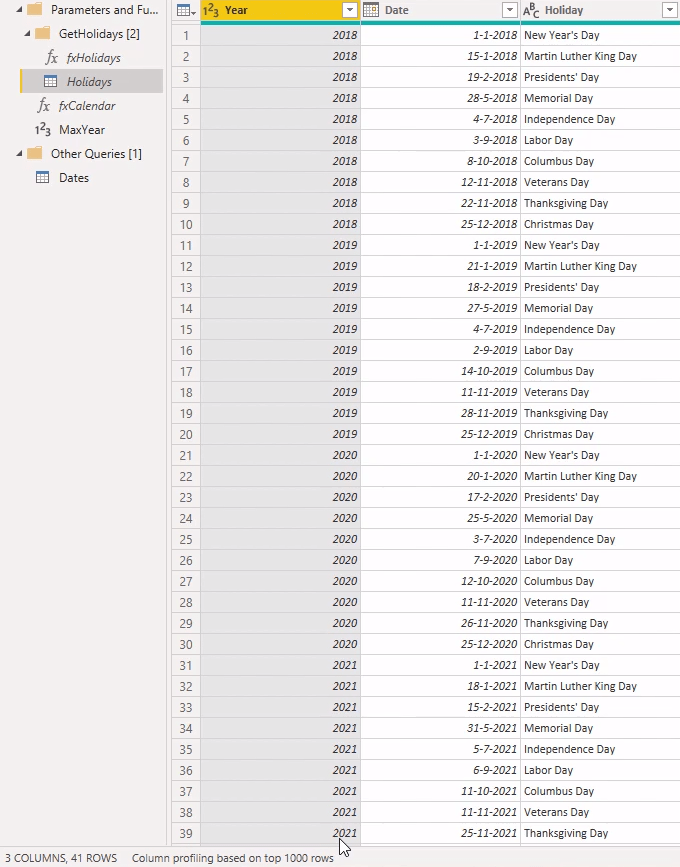Viewport: 680px width, 867px height.
Task: Click the Year column whole-number type icon
Action: [x=211, y=10]
